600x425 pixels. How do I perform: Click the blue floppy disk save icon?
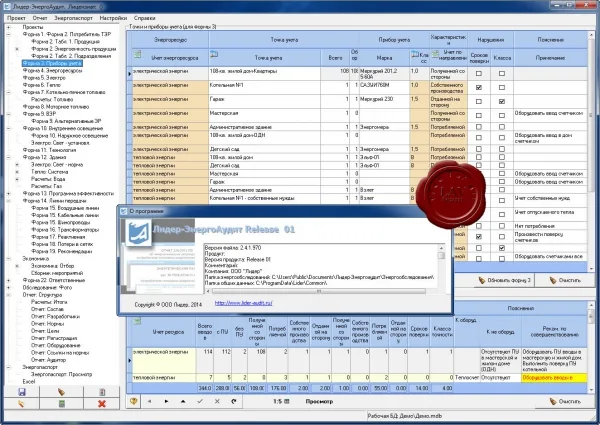click(x=21, y=392)
